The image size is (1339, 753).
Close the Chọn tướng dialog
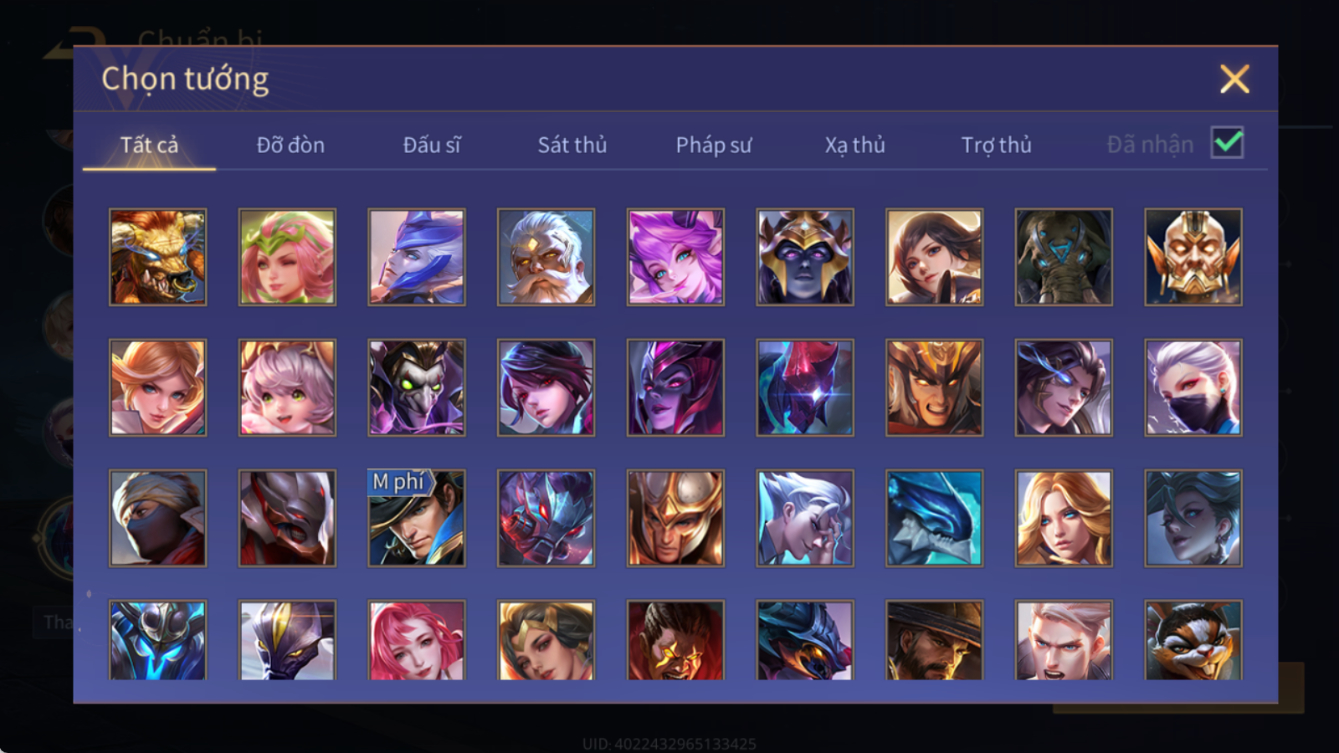point(1234,79)
